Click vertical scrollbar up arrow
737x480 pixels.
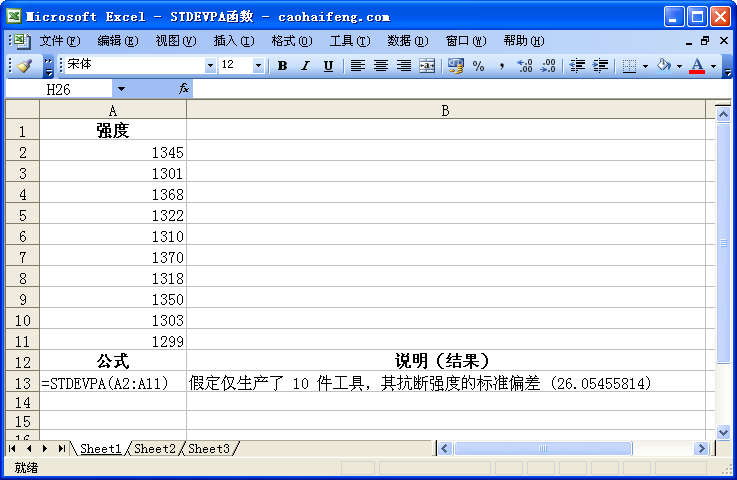tap(723, 114)
